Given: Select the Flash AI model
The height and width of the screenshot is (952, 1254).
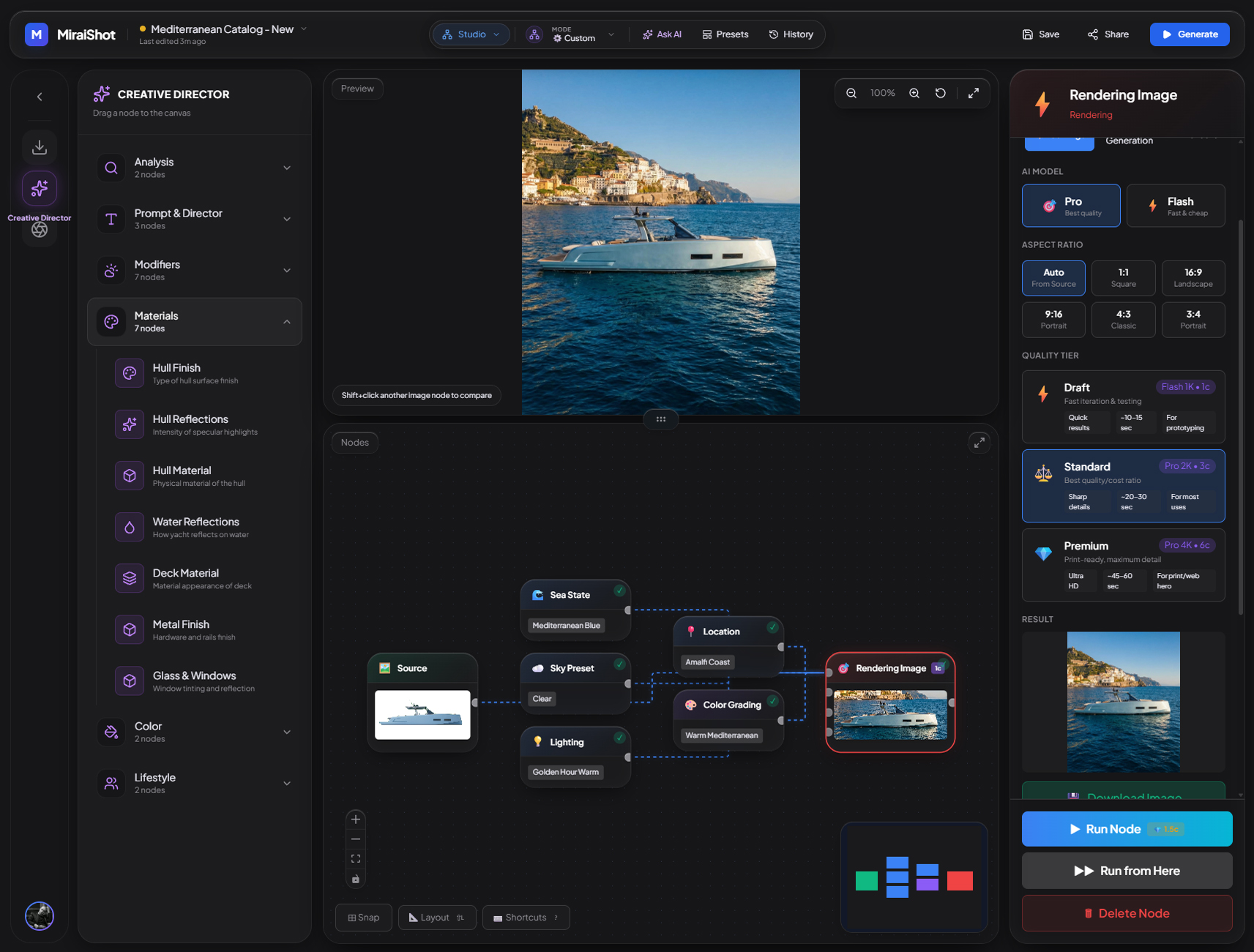Looking at the screenshot, I should 1175,206.
